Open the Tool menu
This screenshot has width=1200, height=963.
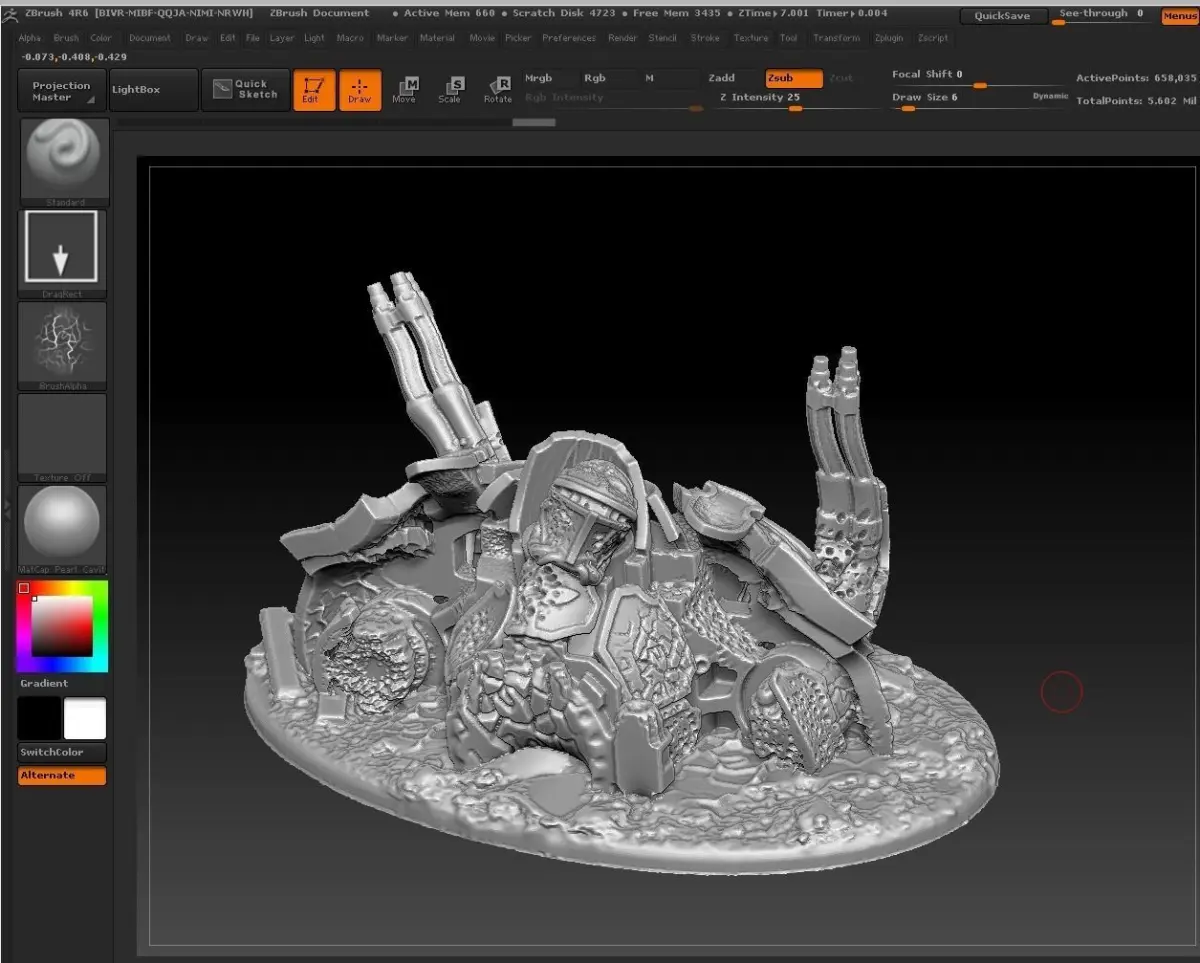789,38
